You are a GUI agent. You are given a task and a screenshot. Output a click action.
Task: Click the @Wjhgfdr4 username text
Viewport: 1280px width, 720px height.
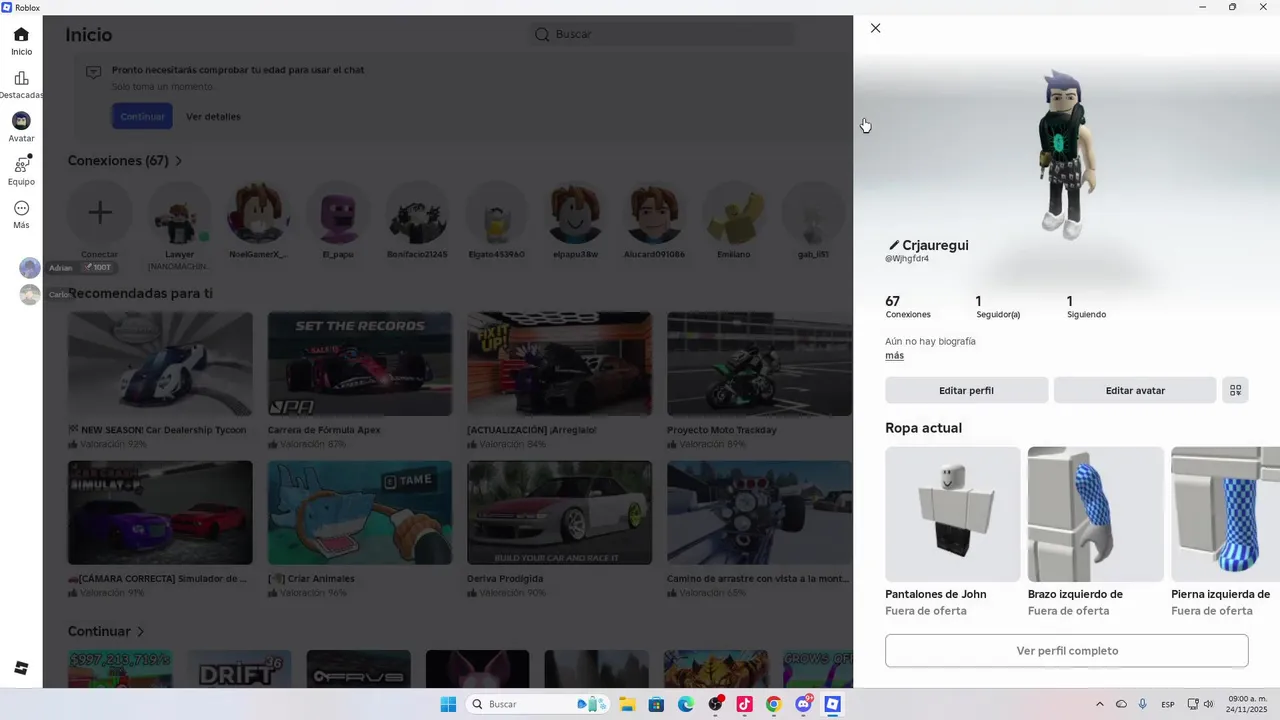[x=907, y=259]
